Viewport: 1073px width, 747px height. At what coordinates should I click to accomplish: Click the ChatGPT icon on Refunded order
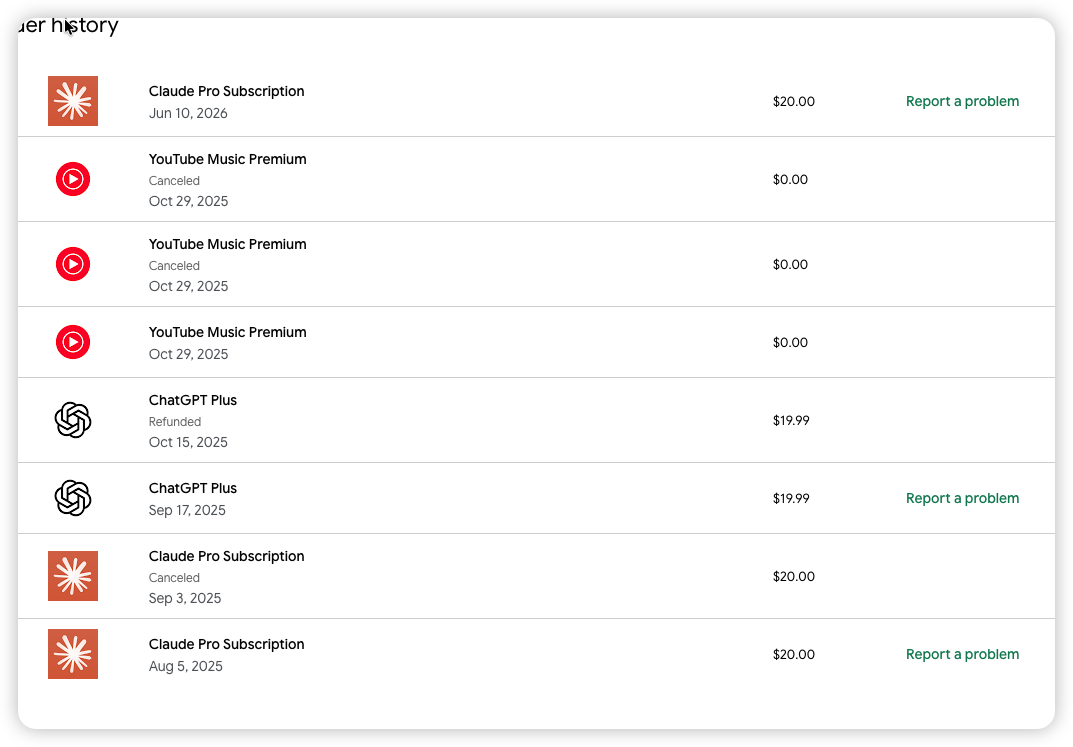pyautogui.click(x=73, y=420)
